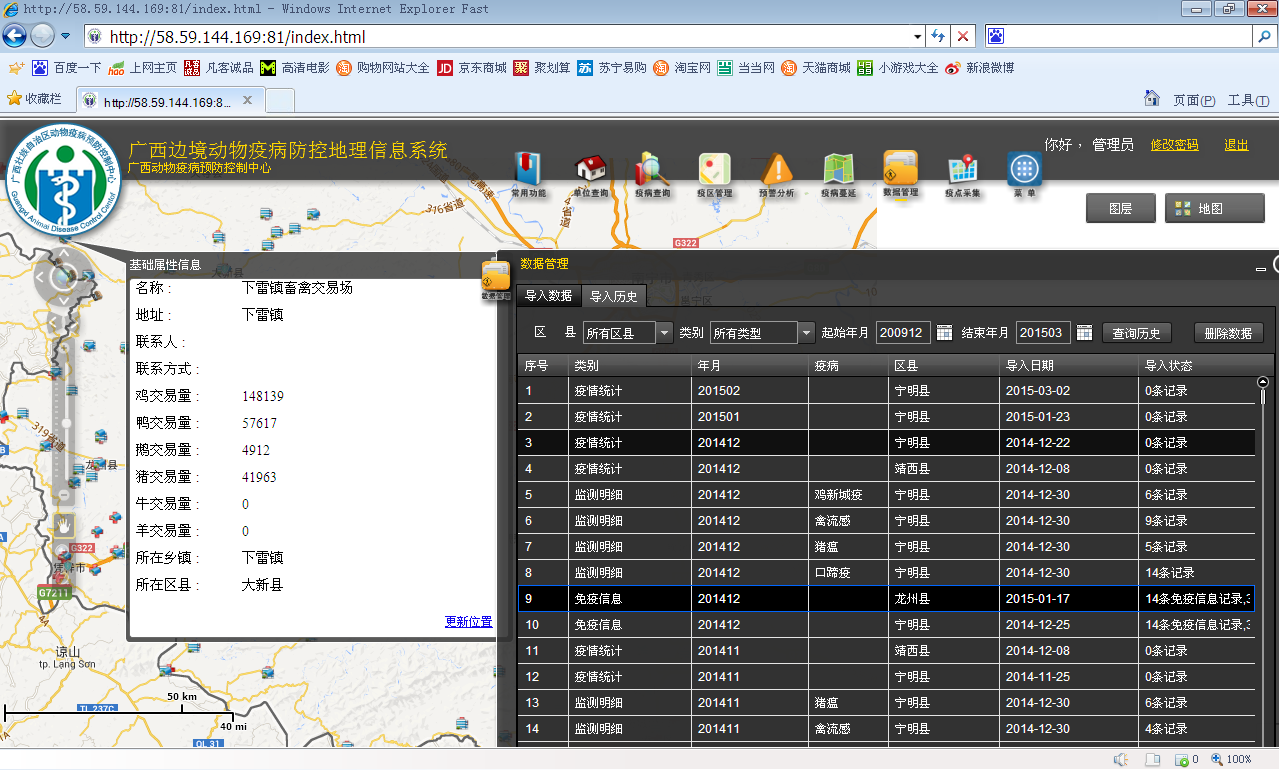
Task: Minimize the 数据管理 panel
Action: (x=1261, y=267)
